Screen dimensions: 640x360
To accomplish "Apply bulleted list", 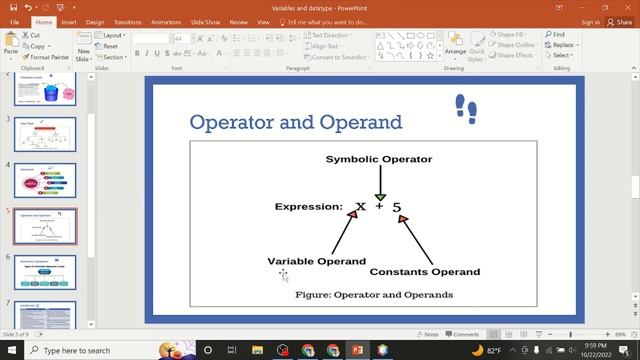I will pyautogui.click(x=238, y=39).
